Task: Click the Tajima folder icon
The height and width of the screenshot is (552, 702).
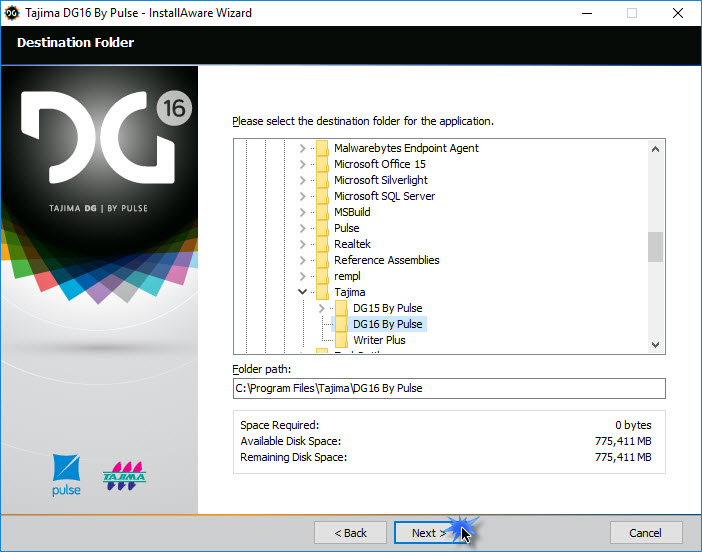Action: pos(322,292)
